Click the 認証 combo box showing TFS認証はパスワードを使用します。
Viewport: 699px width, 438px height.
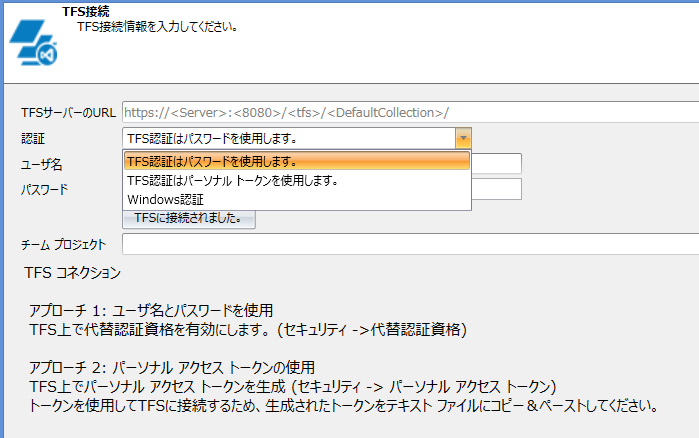297,138
